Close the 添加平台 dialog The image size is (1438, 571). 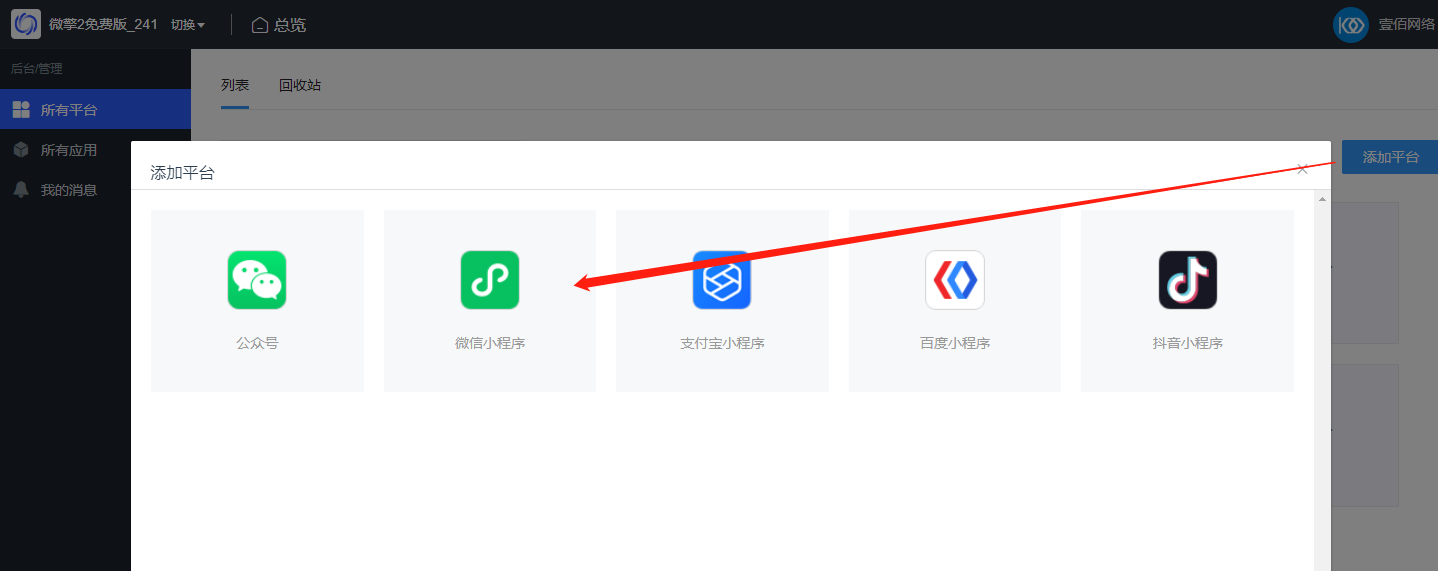pos(1302,169)
